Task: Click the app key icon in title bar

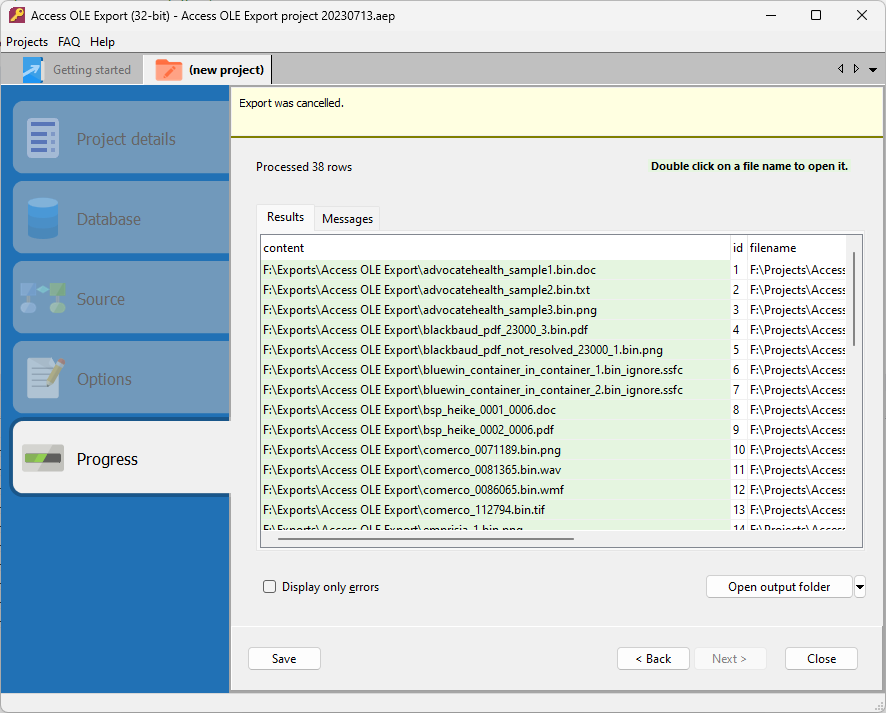Action: coord(16,15)
